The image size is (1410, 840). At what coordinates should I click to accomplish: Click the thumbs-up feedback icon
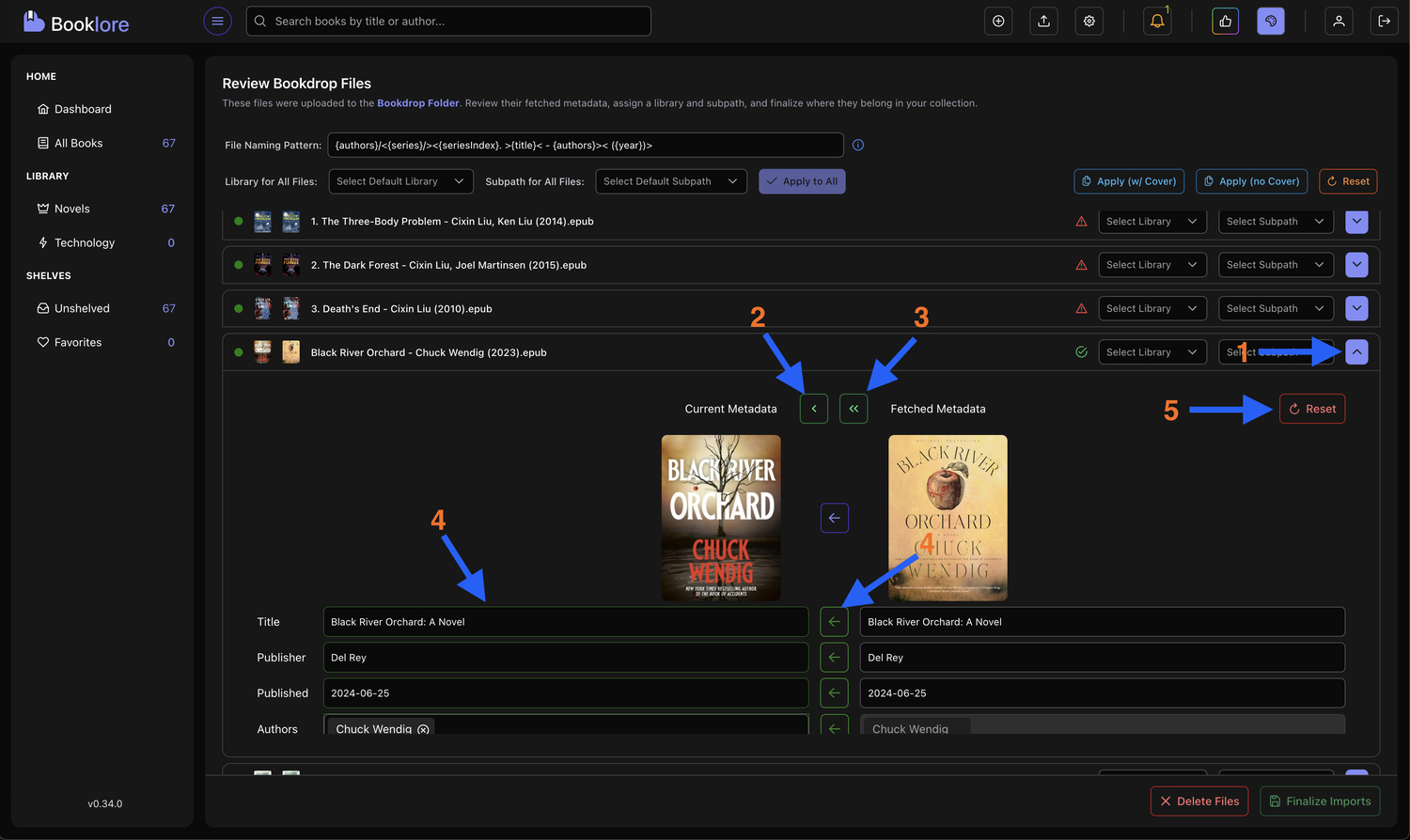click(x=1224, y=21)
